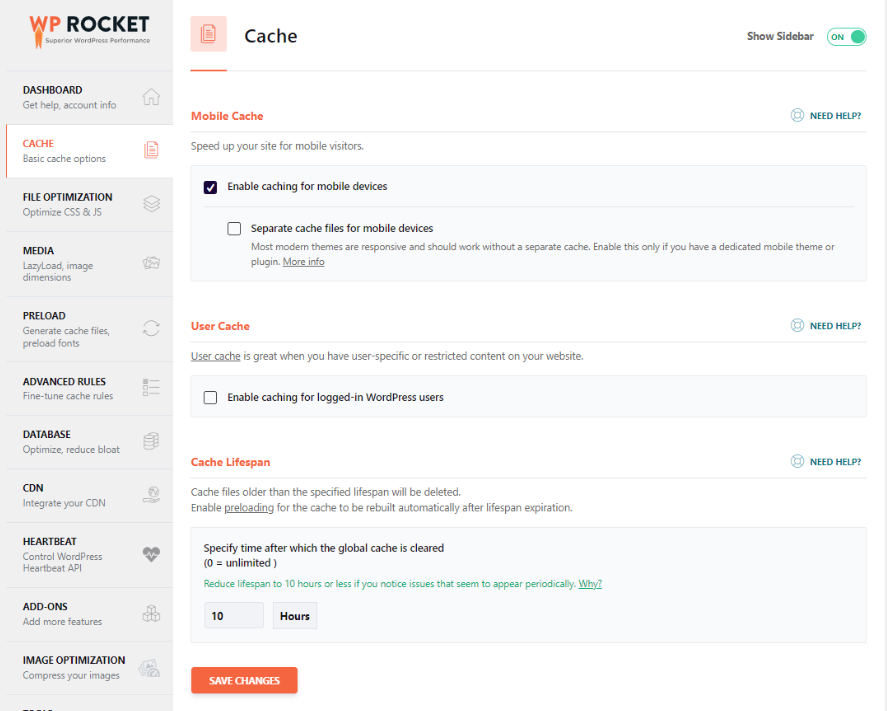Screen dimensions: 887x711
Task: Enable caching for logged-in WordPress users
Action: [210, 397]
